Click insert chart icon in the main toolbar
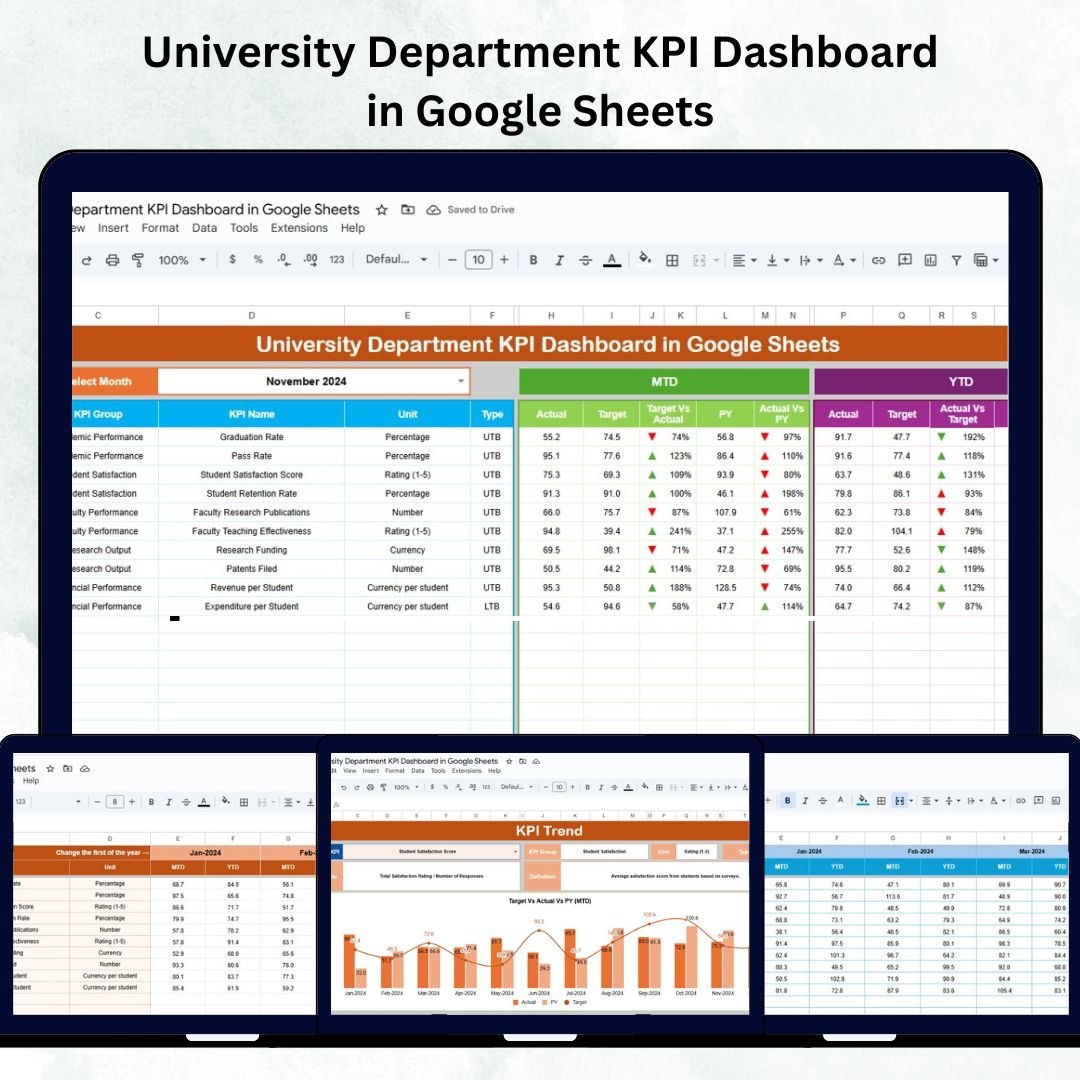 pos(930,260)
